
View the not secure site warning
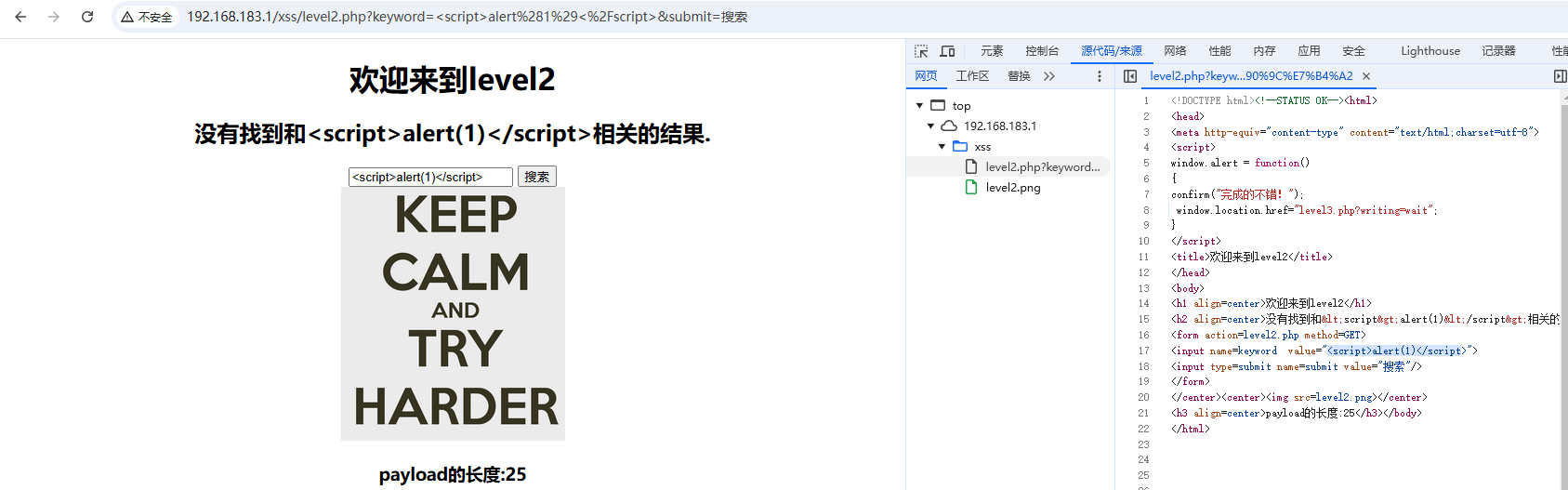pos(147,17)
